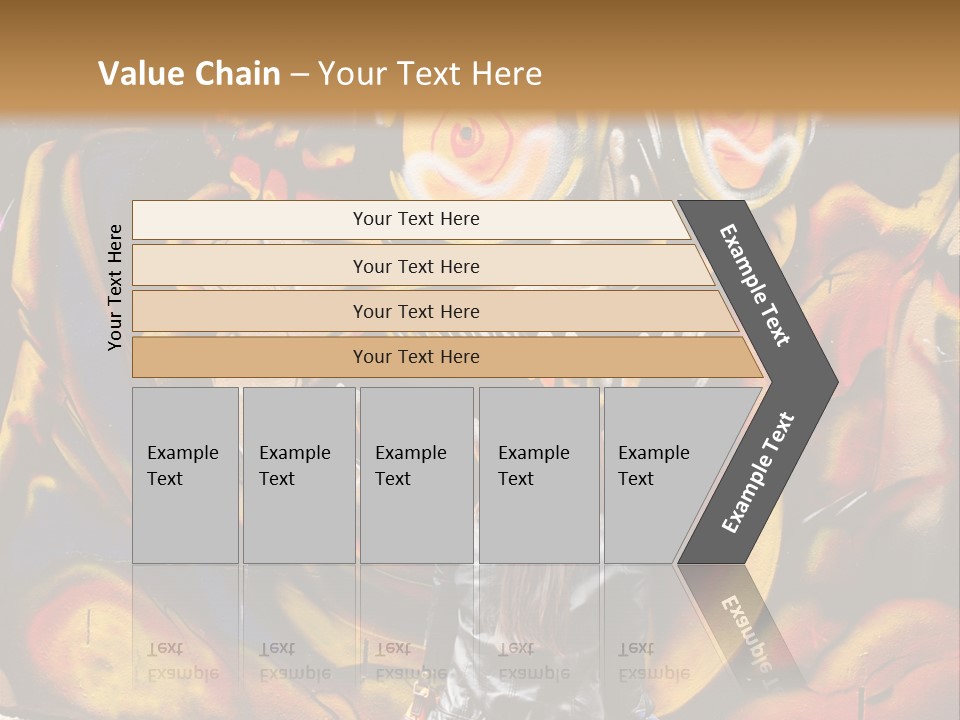Select the vertical "Your Text Here" side label
The height and width of the screenshot is (720, 960).
[x=115, y=287]
